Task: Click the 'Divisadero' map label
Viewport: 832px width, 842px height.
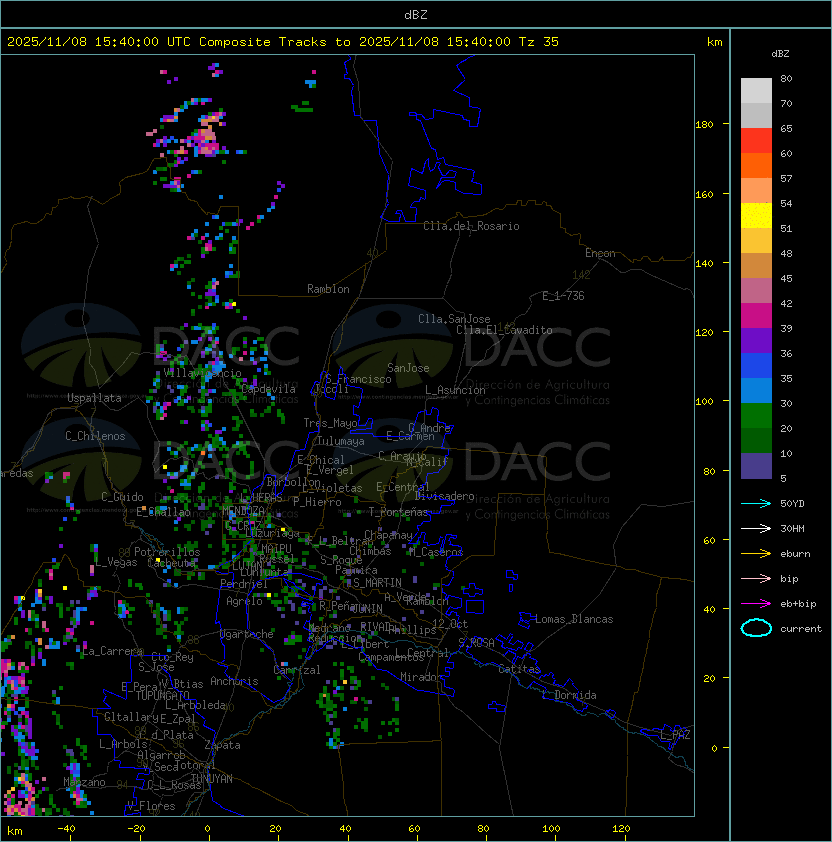Action: [x=445, y=496]
